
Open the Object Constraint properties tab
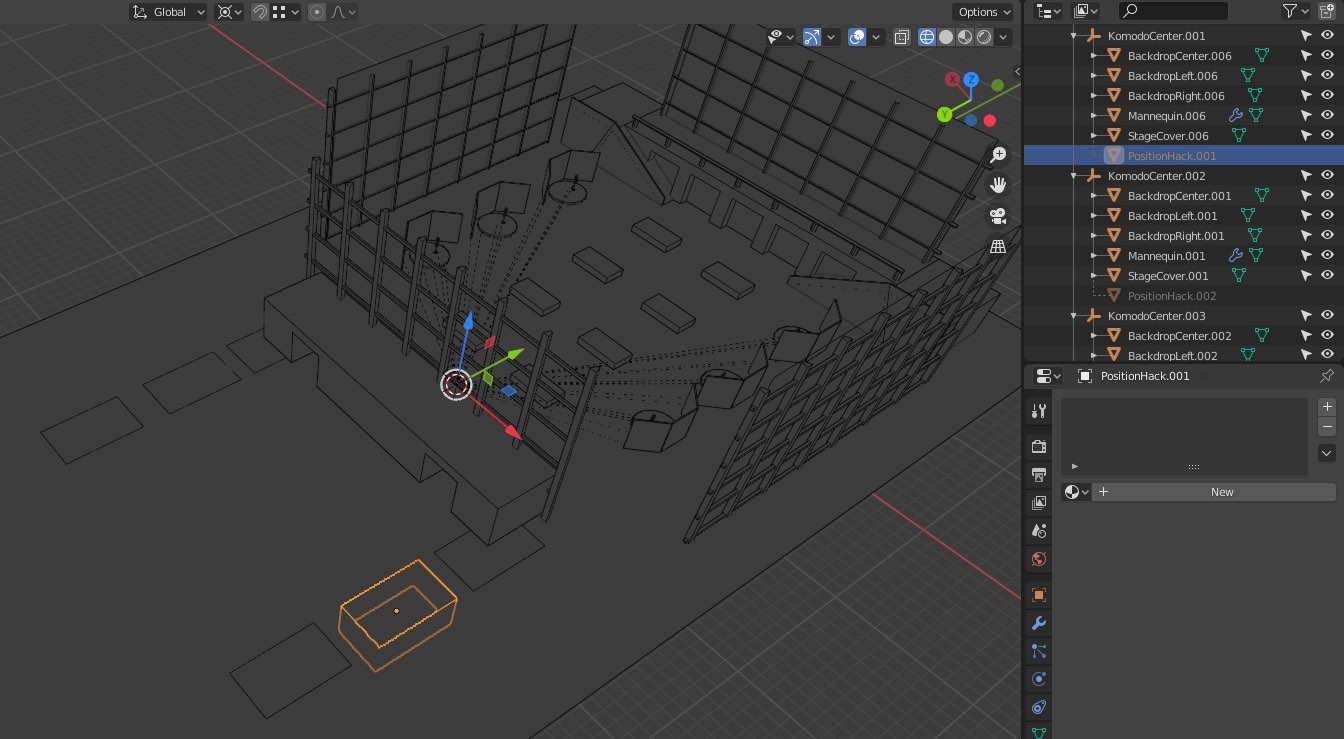coord(1038,707)
